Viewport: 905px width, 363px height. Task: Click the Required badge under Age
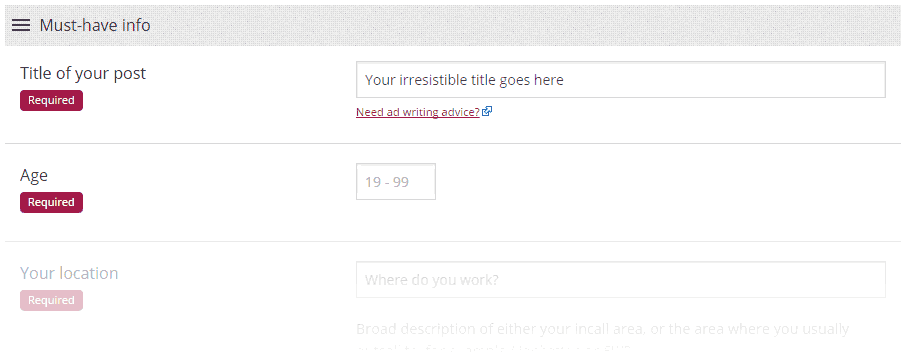(x=51, y=203)
